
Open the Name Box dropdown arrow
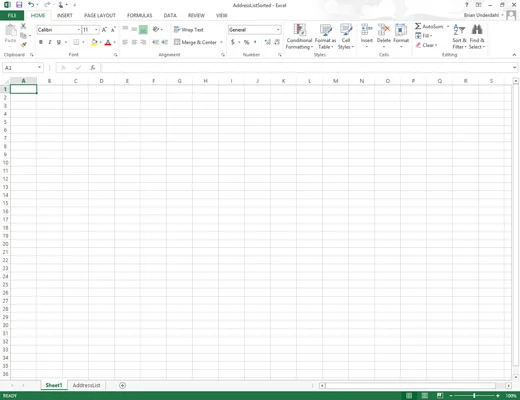click(x=39, y=68)
